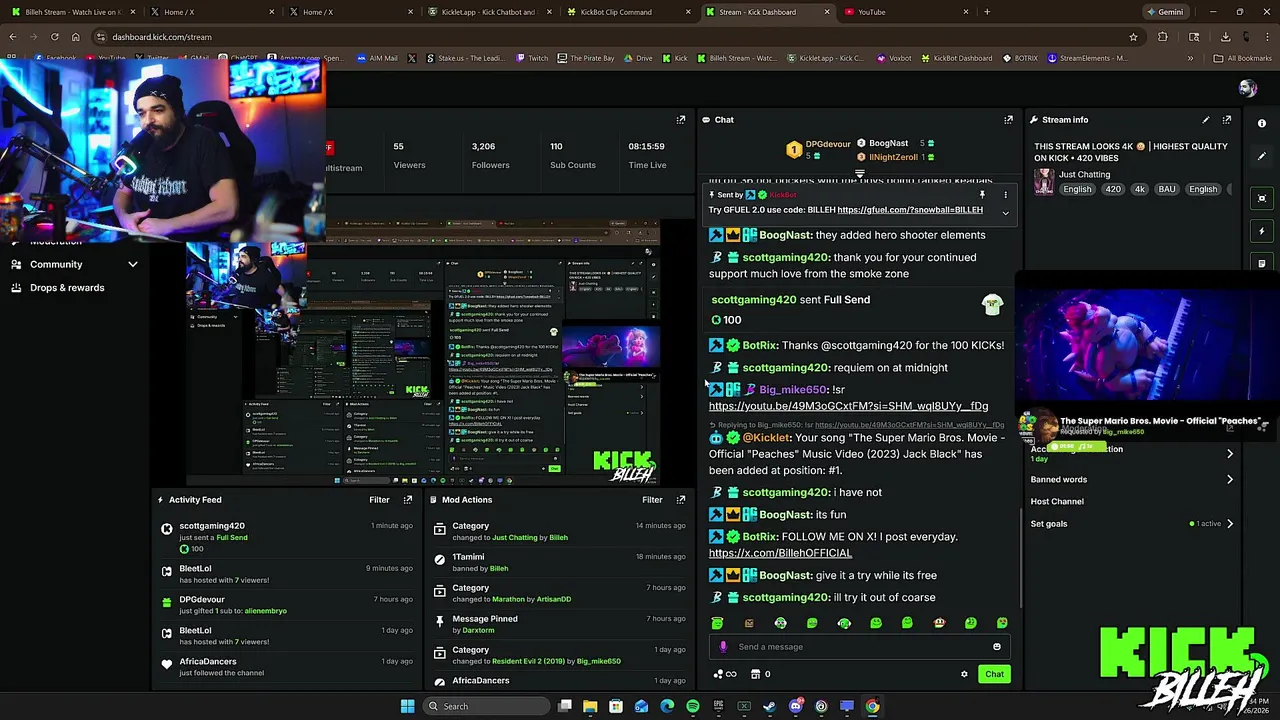The height and width of the screenshot is (720, 1280).
Task: Select the 'BAU' stream tag
Action: pos(1166,189)
